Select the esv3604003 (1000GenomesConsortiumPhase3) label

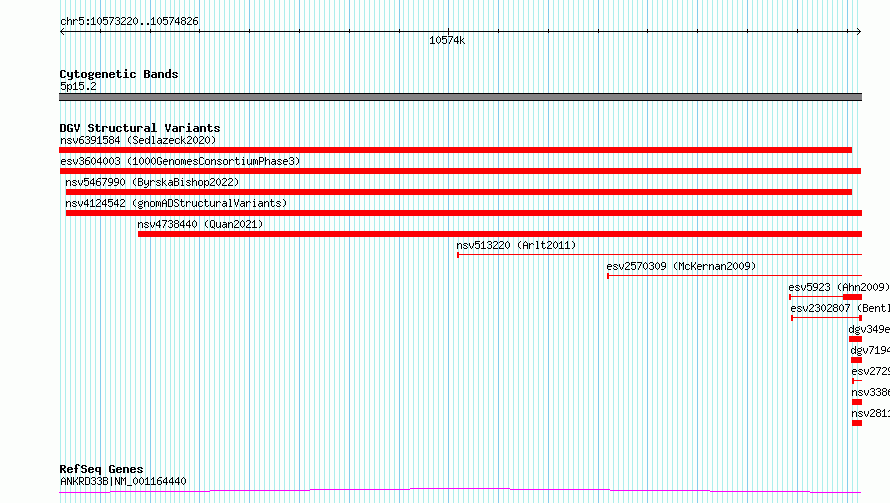pyautogui.click(x=180, y=161)
